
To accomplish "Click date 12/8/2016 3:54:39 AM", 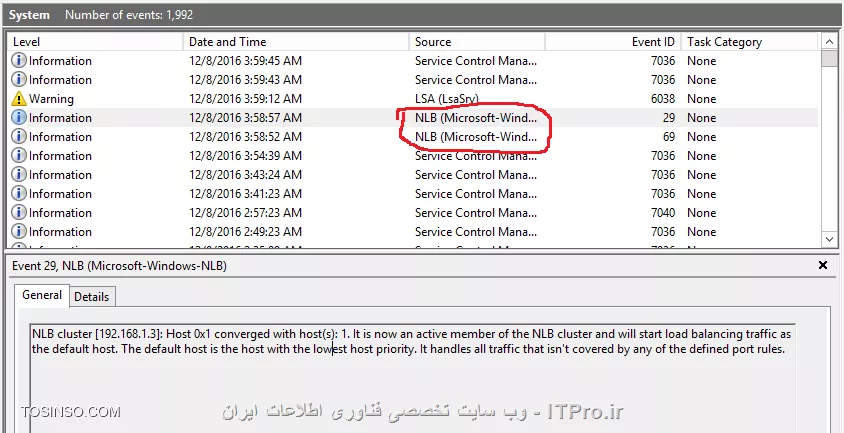I will [245, 156].
